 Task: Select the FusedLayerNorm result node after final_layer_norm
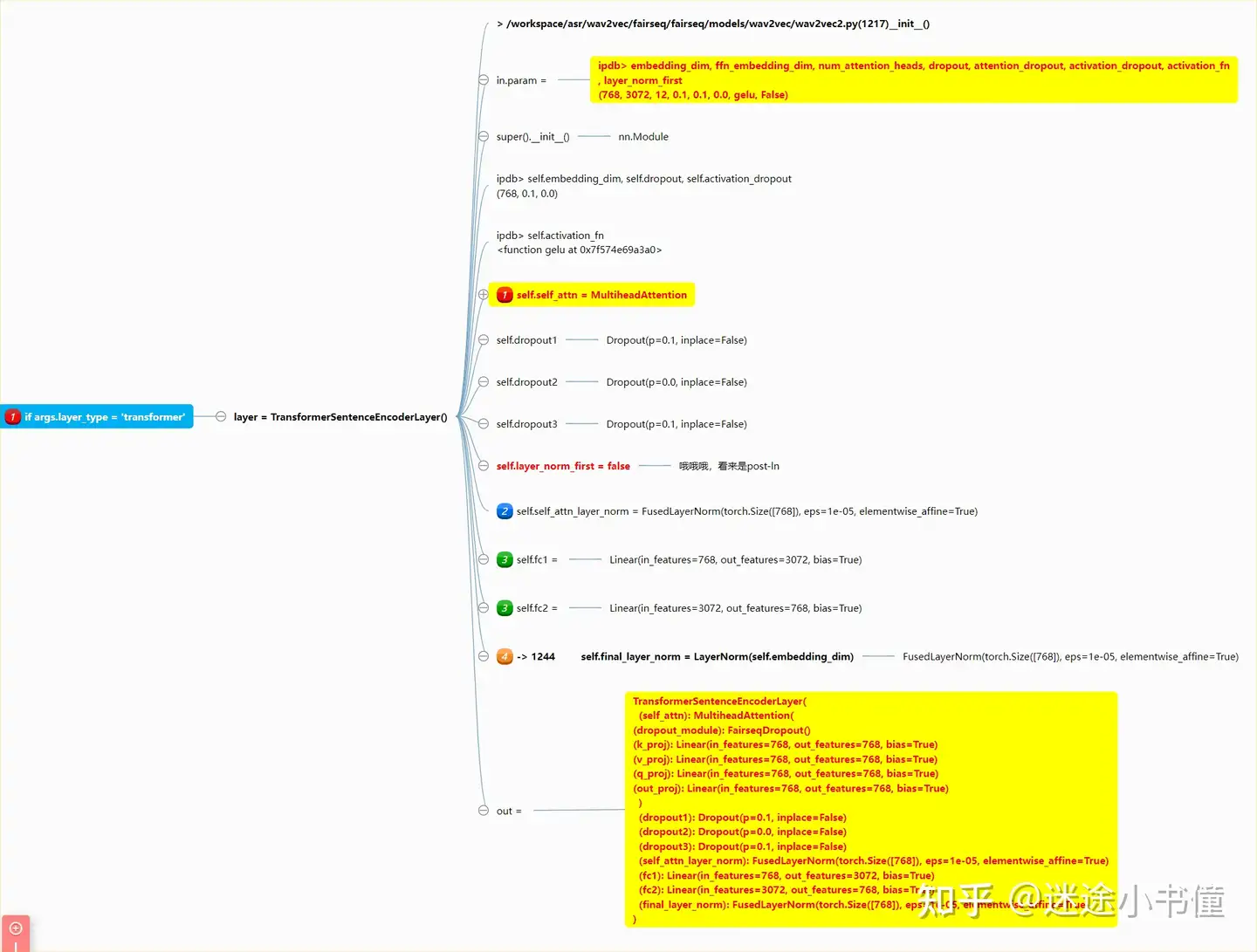[1070, 656]
